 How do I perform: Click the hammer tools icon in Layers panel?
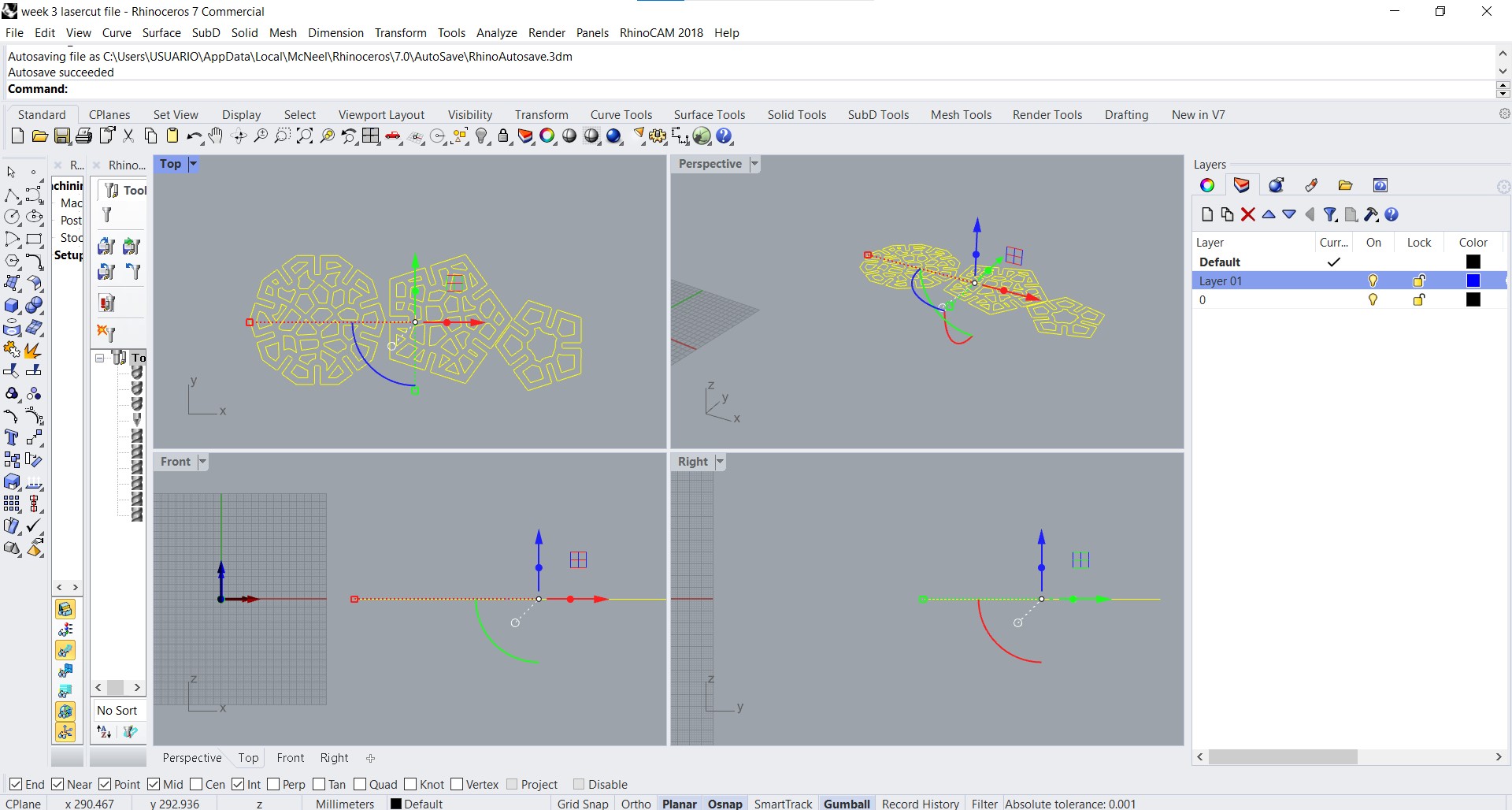[1371, 214]
